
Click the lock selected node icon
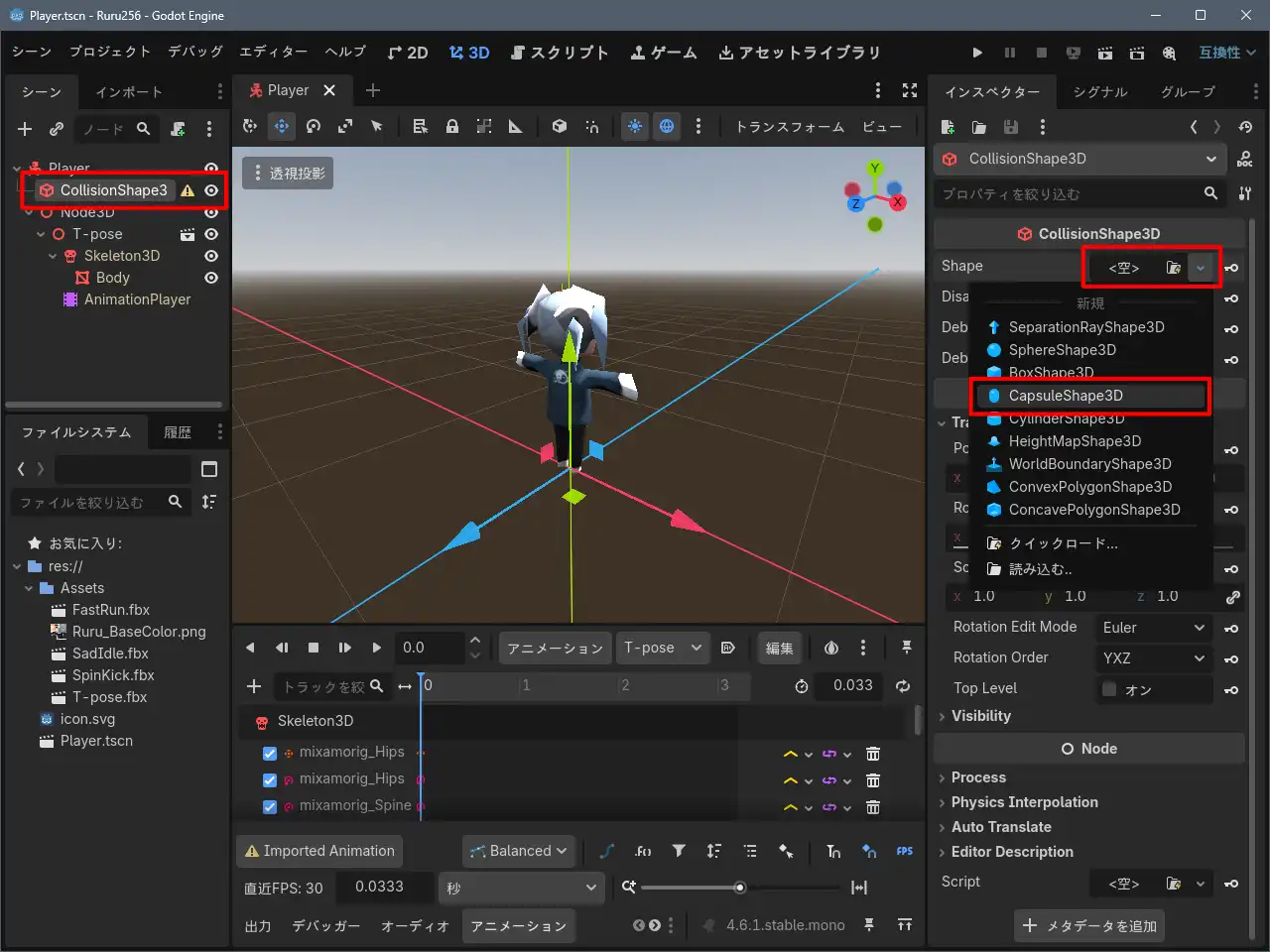(452, 126)
